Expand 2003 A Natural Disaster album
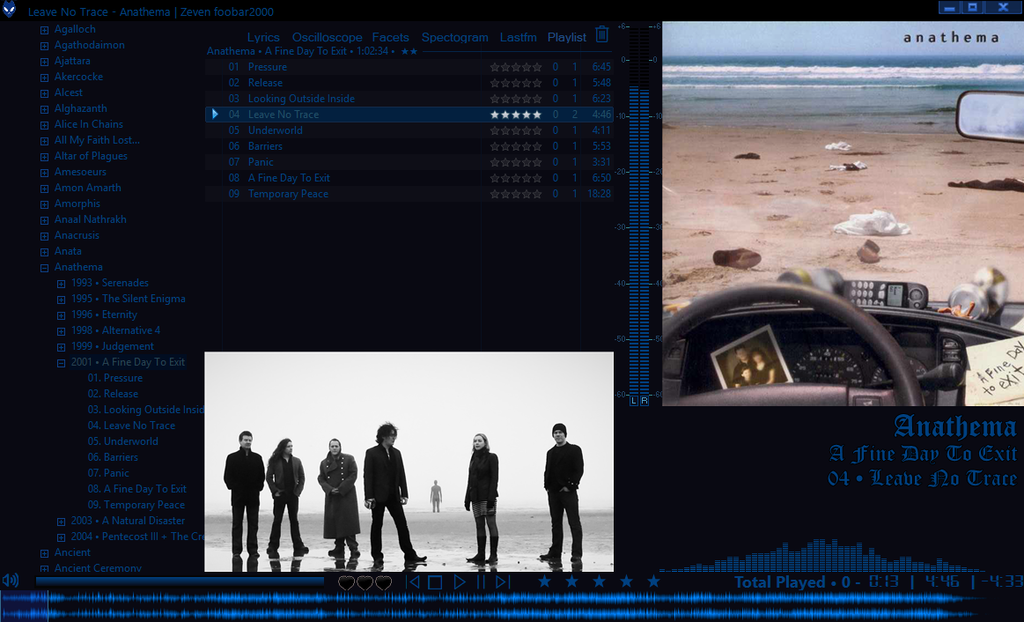 click(x=61, y=521)
